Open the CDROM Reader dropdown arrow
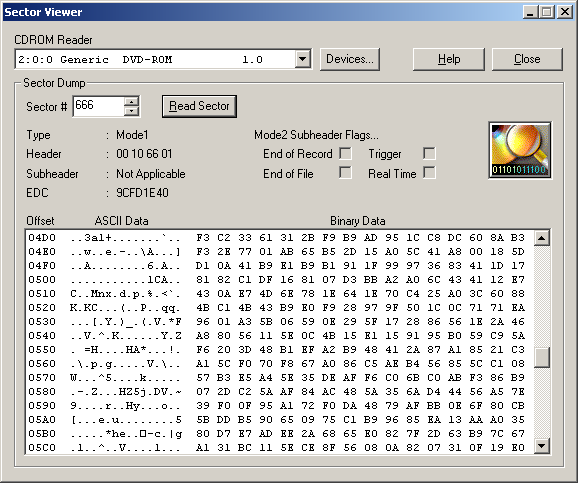Image resolution: width=578 pixels, height=483 pixels. (x=302, y=59)
